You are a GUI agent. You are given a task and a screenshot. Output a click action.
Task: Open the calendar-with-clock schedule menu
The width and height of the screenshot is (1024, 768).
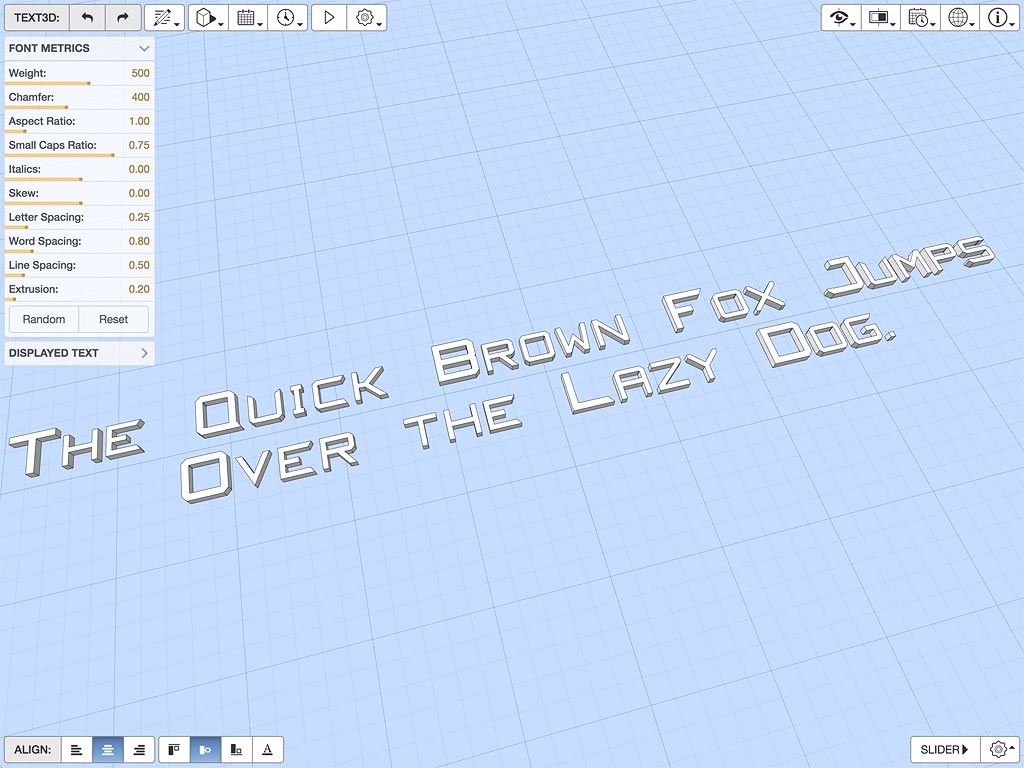click(920, 18)
